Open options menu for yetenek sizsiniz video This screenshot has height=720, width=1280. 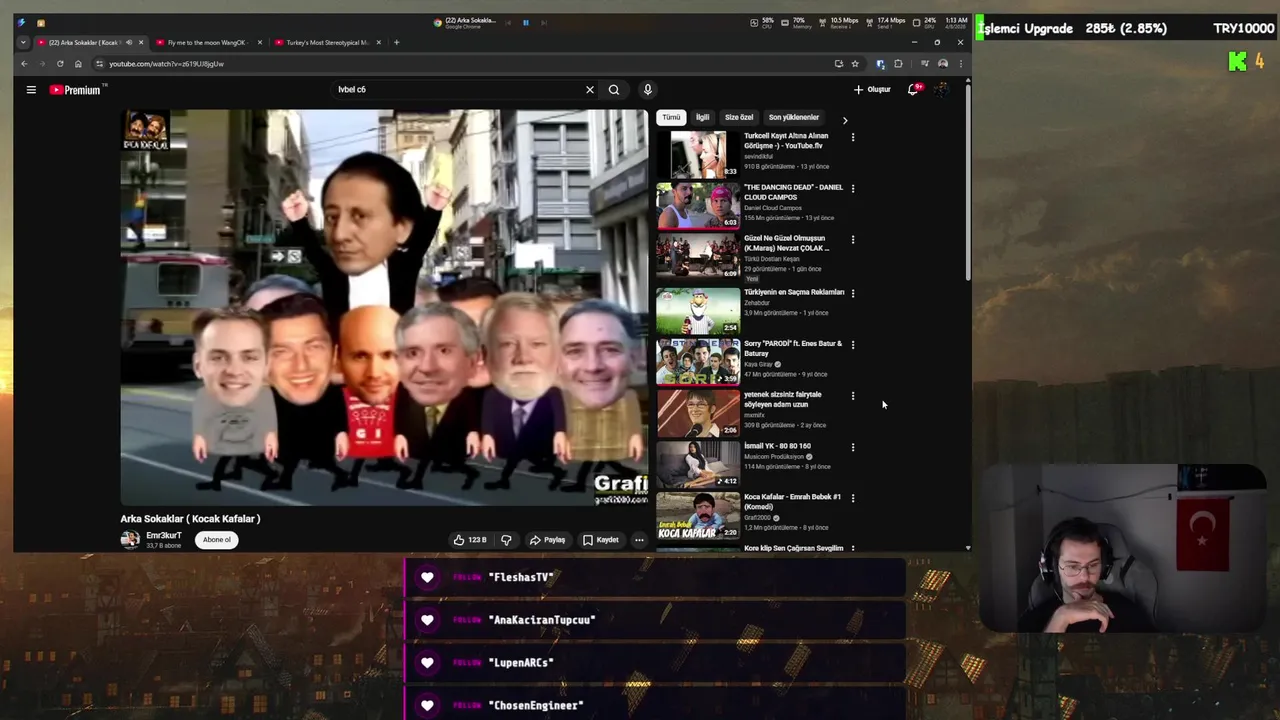coord(853,396)
